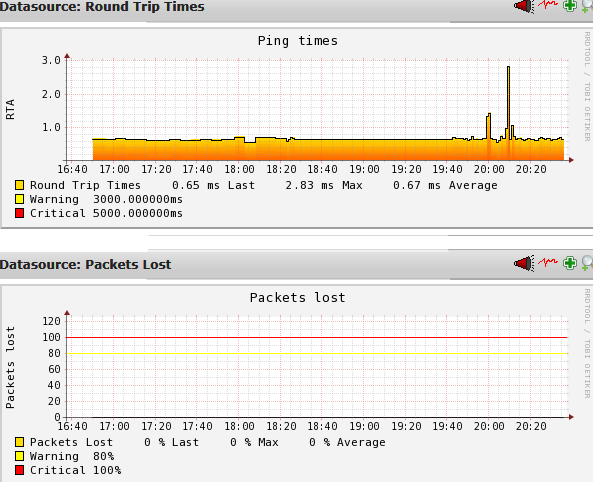
Task: Click the red Critical 100% legend swatch
Action: (x=19, y=470)
